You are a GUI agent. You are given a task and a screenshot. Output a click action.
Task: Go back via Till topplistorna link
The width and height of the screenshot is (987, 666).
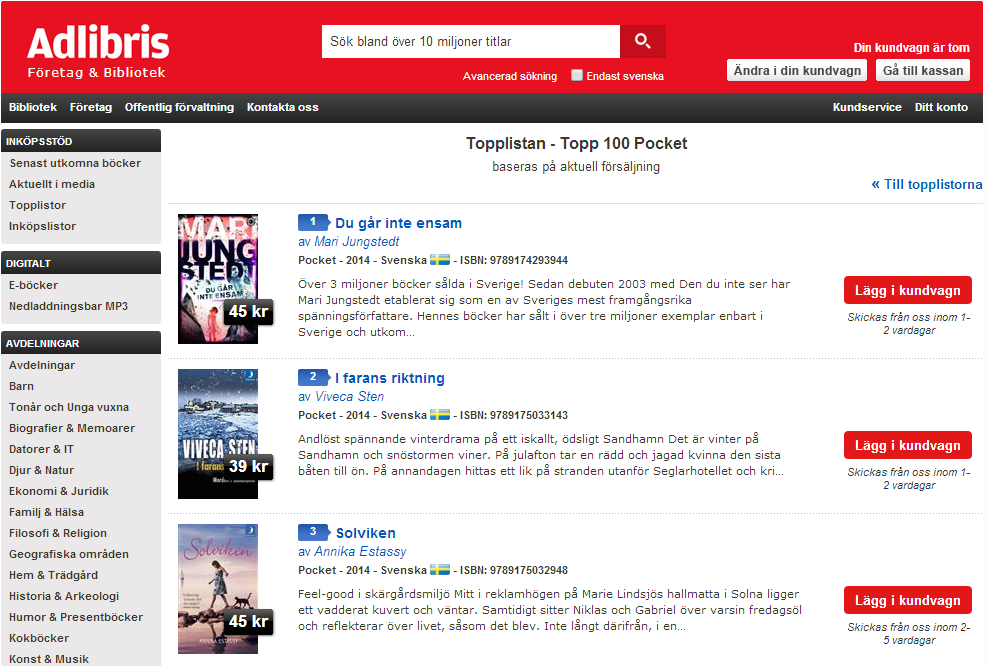(x=927, y=184)
